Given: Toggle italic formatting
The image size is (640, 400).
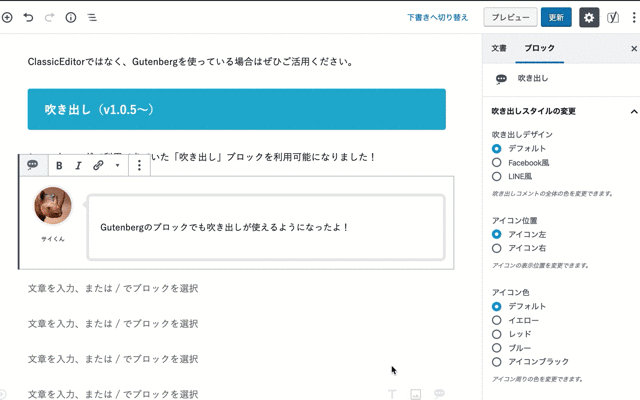Looking at the screenshot, I should (78, 165).
